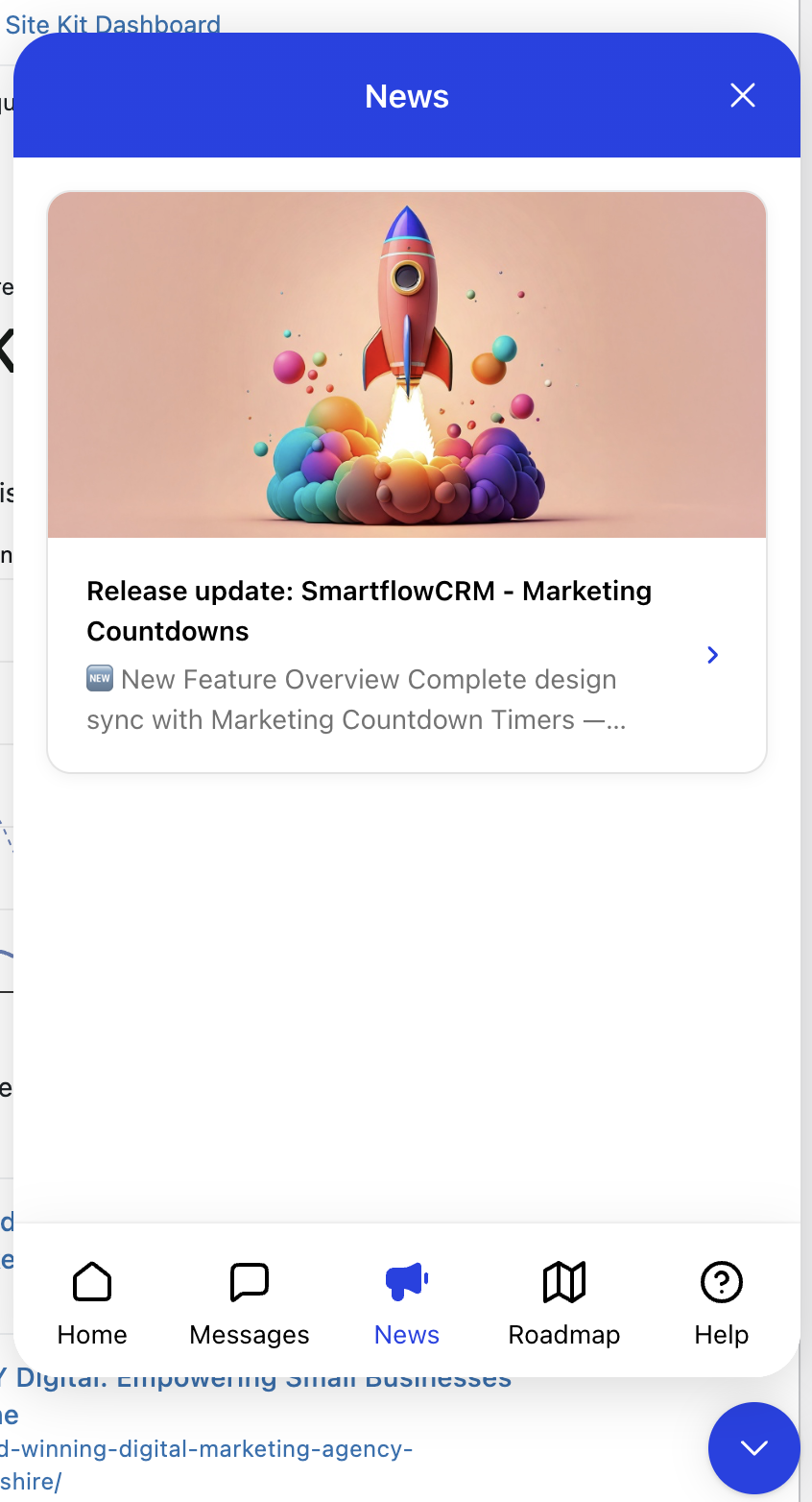This screenshot has height=1502, width=812.
Task: Open the rocket launch article image
Action: pos(407,365)
